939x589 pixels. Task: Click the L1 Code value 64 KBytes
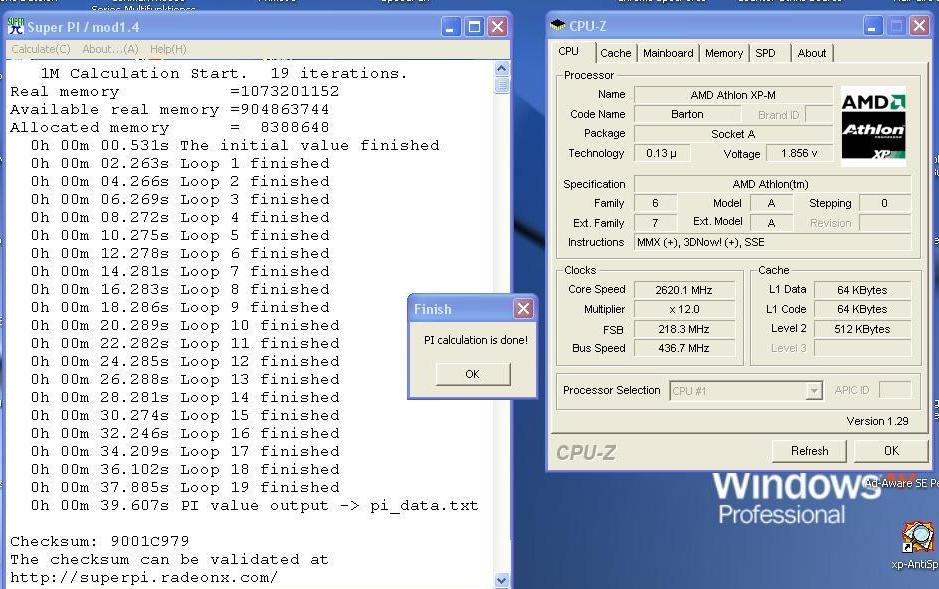pos(862,309)
